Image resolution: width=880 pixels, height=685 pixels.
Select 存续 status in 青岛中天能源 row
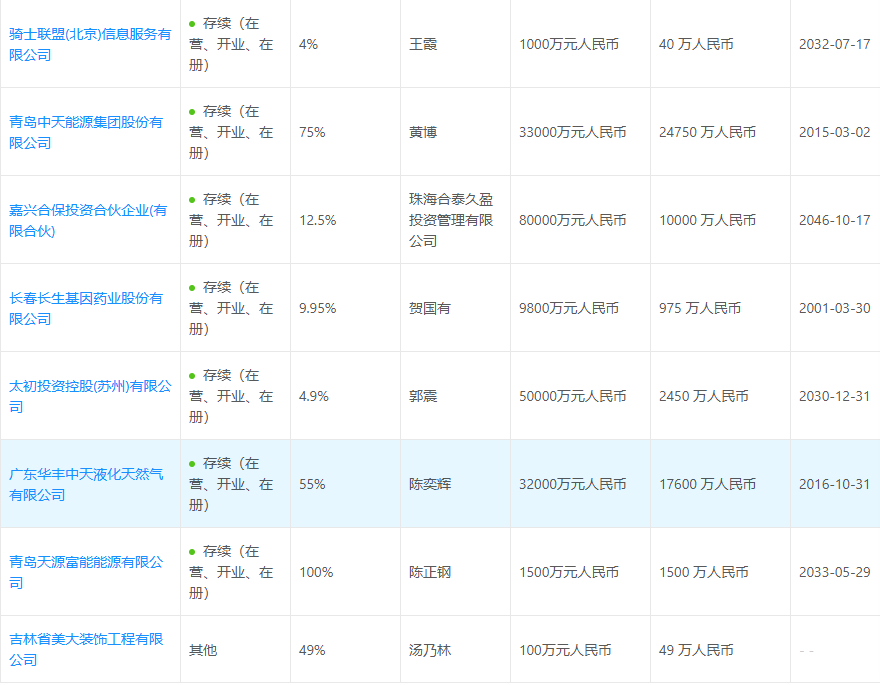pos(231,132)
